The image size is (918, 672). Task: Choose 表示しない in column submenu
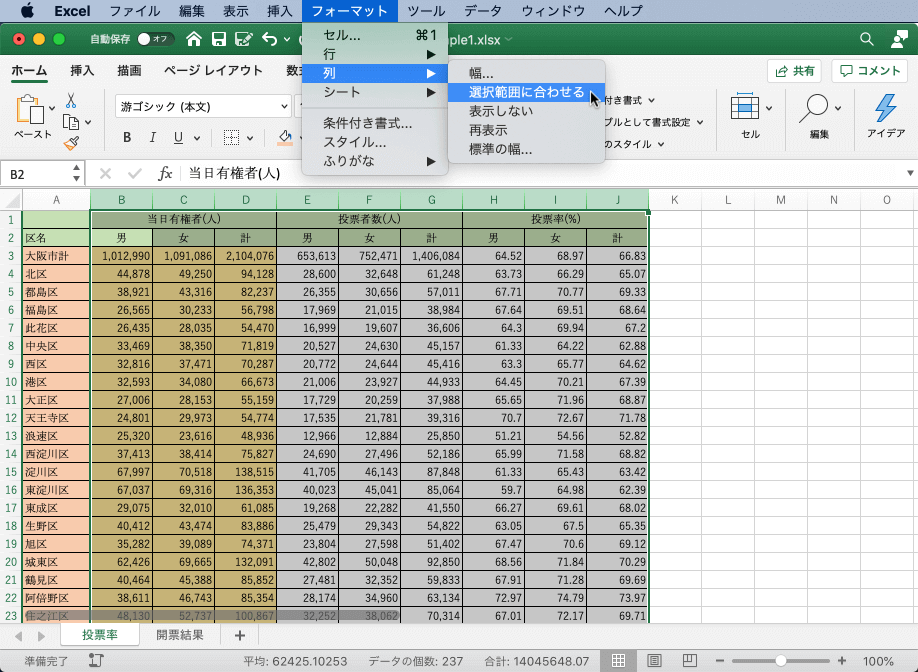point(526,111)
